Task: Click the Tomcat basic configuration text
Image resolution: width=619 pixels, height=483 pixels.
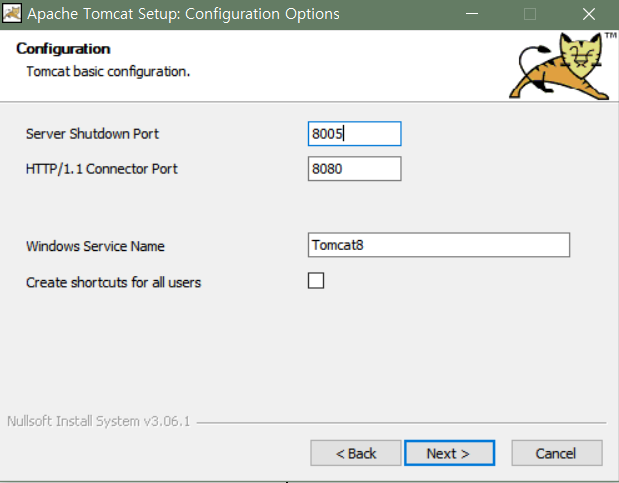Action: [x=108, y=71]
